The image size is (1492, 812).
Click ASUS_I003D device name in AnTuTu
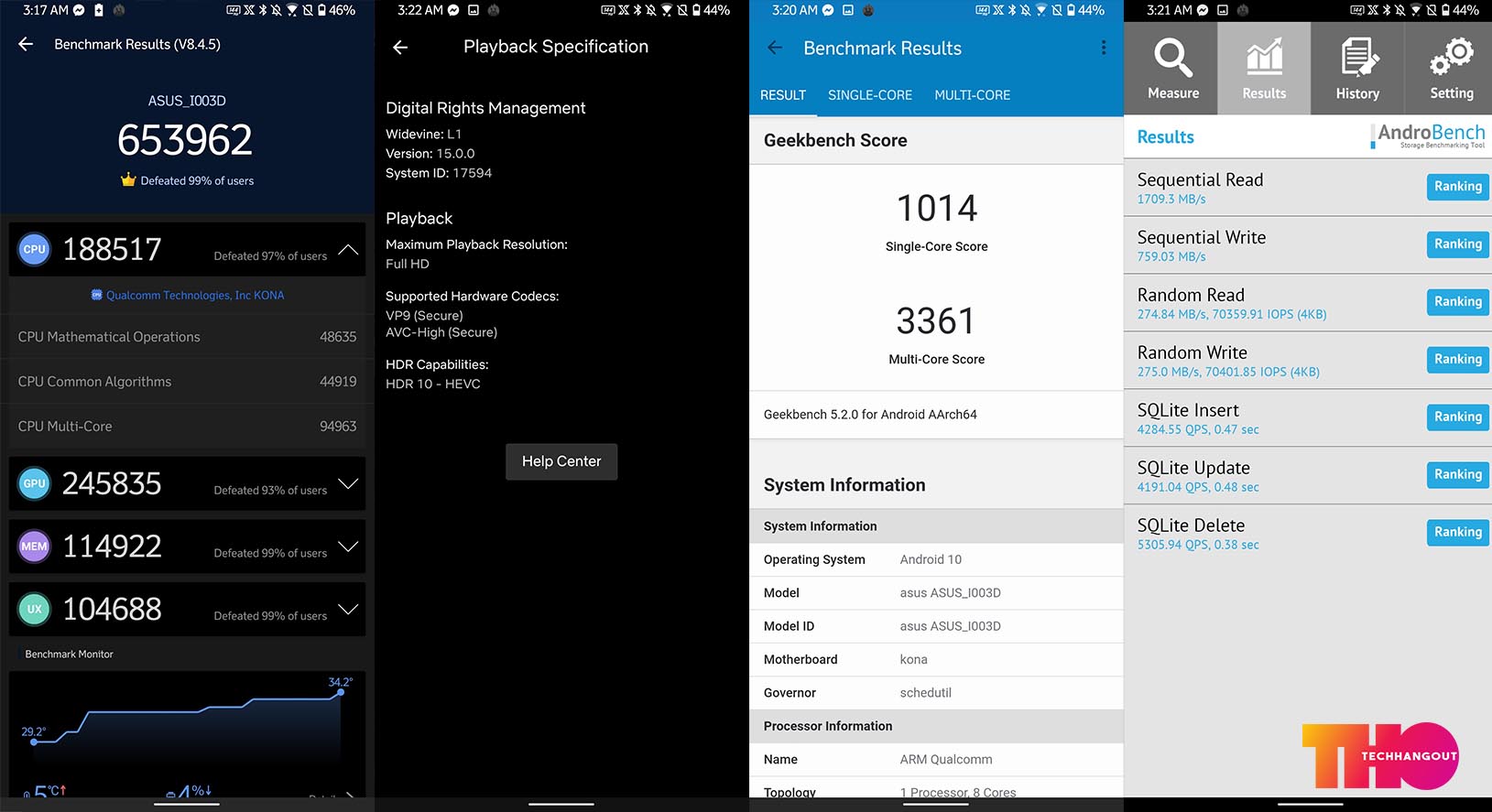tap(187, 101)
